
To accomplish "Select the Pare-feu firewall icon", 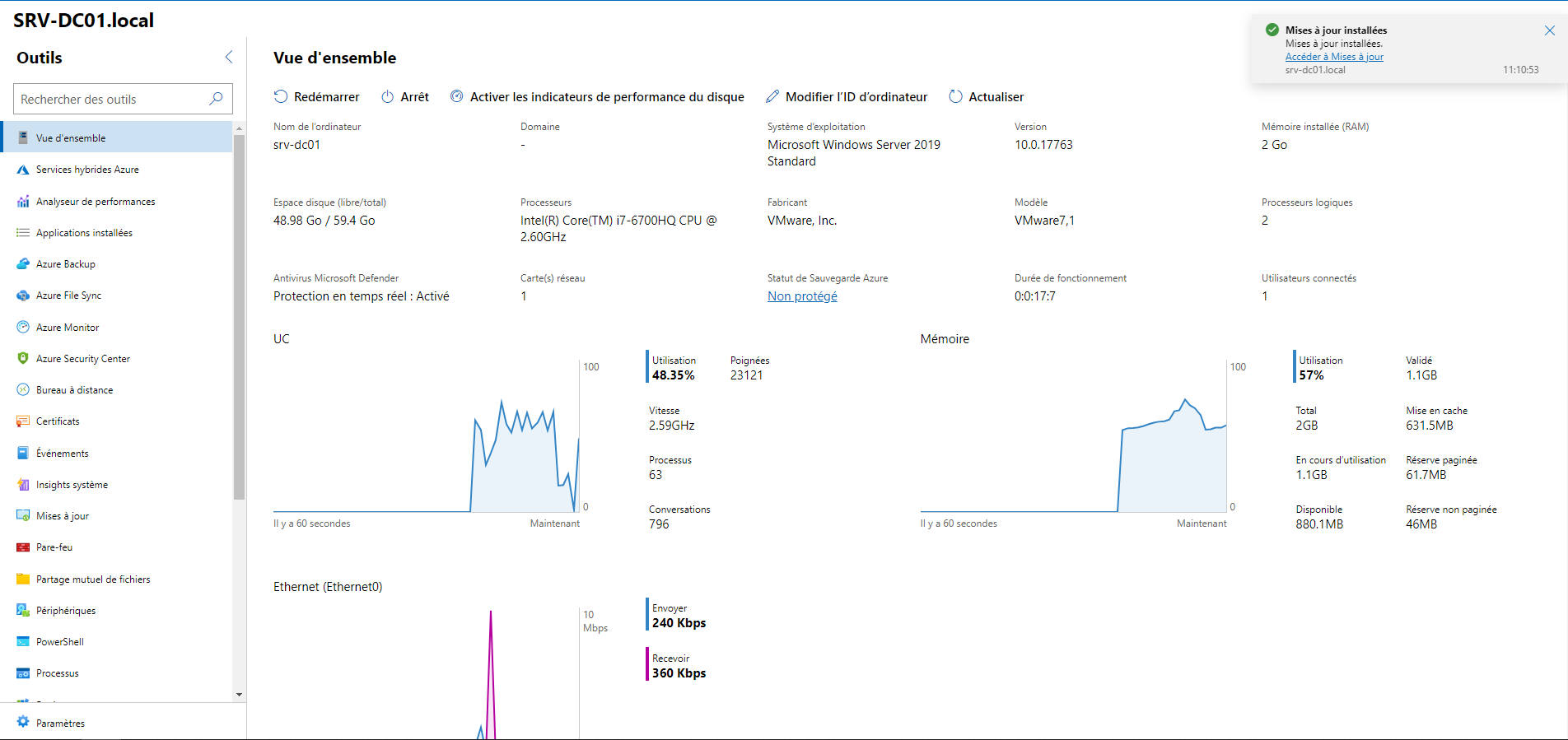I will 23,547.
